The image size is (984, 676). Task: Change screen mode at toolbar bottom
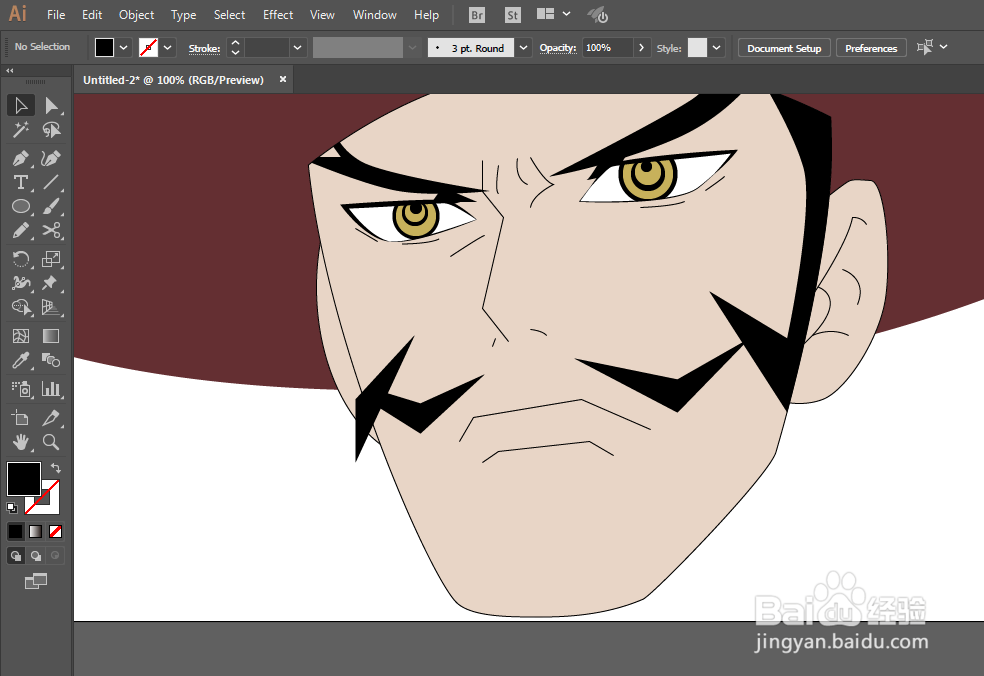coord(36,581)
